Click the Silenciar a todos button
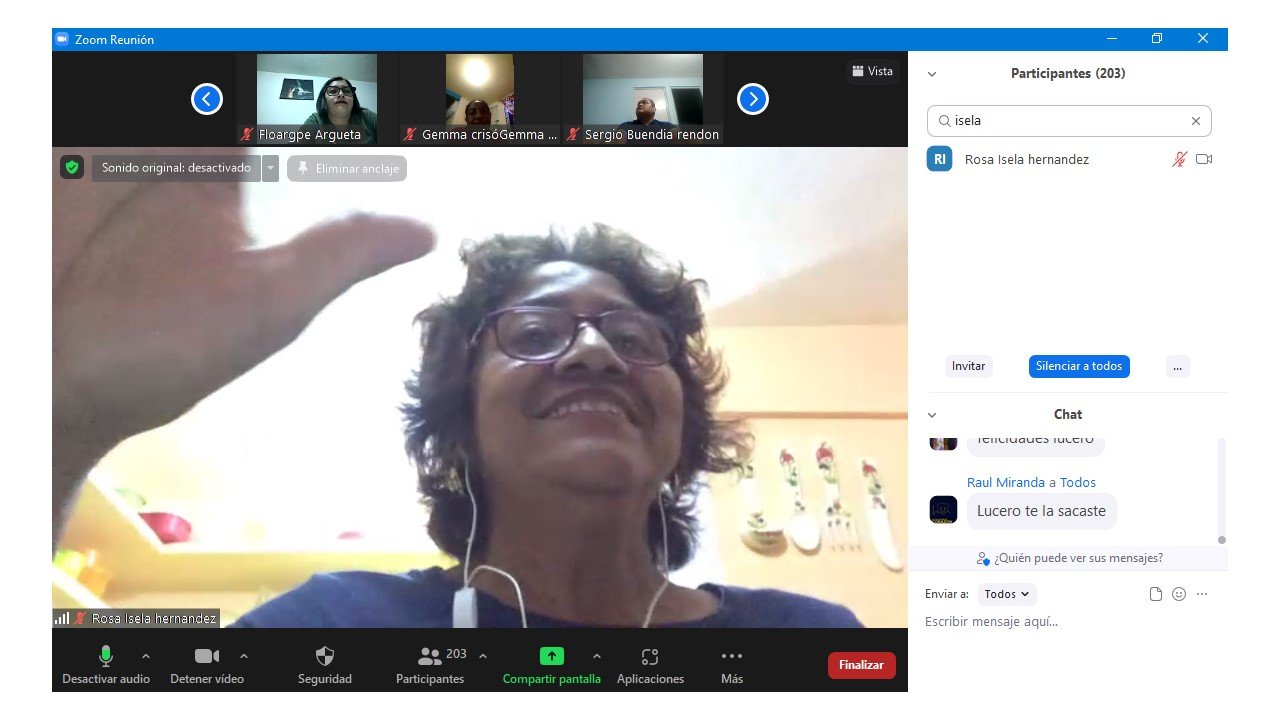Screen dimensions: 1280x720 pyautogui.click(x=1079, y=366)
